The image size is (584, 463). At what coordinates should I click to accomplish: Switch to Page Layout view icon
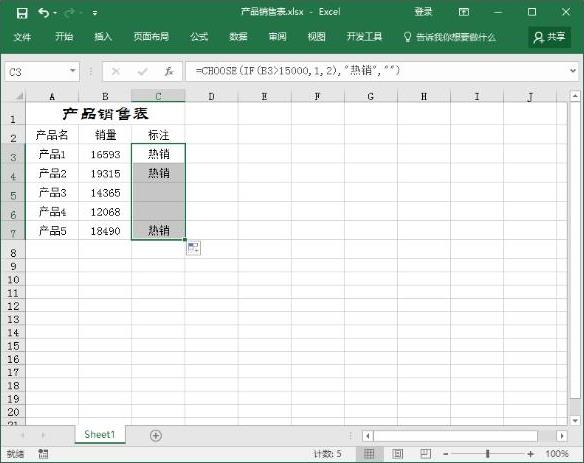pyautogui.click(x=397, y=454)
